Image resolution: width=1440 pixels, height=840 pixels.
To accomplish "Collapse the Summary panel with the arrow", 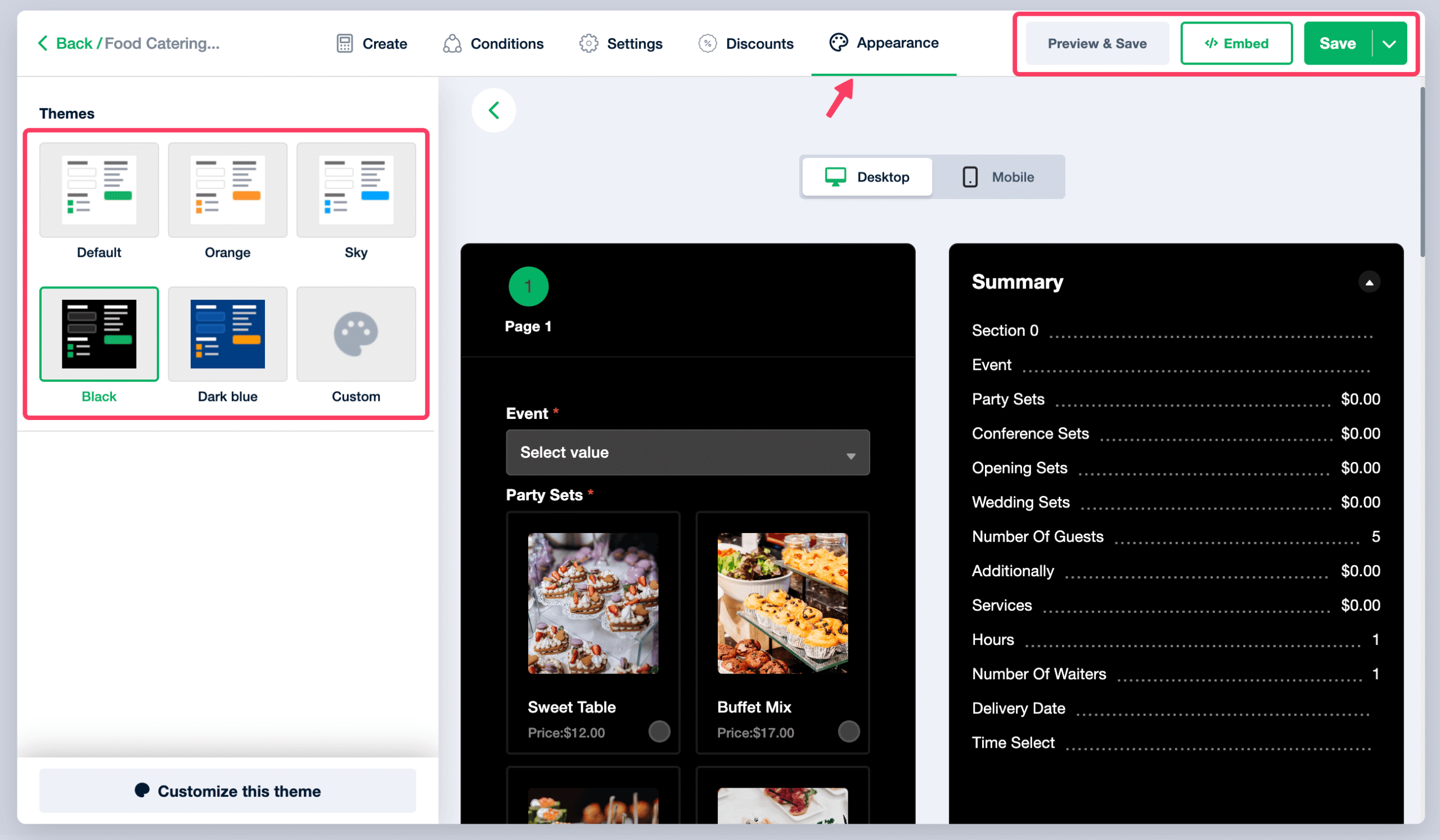I will click(x=1369, y=282).
